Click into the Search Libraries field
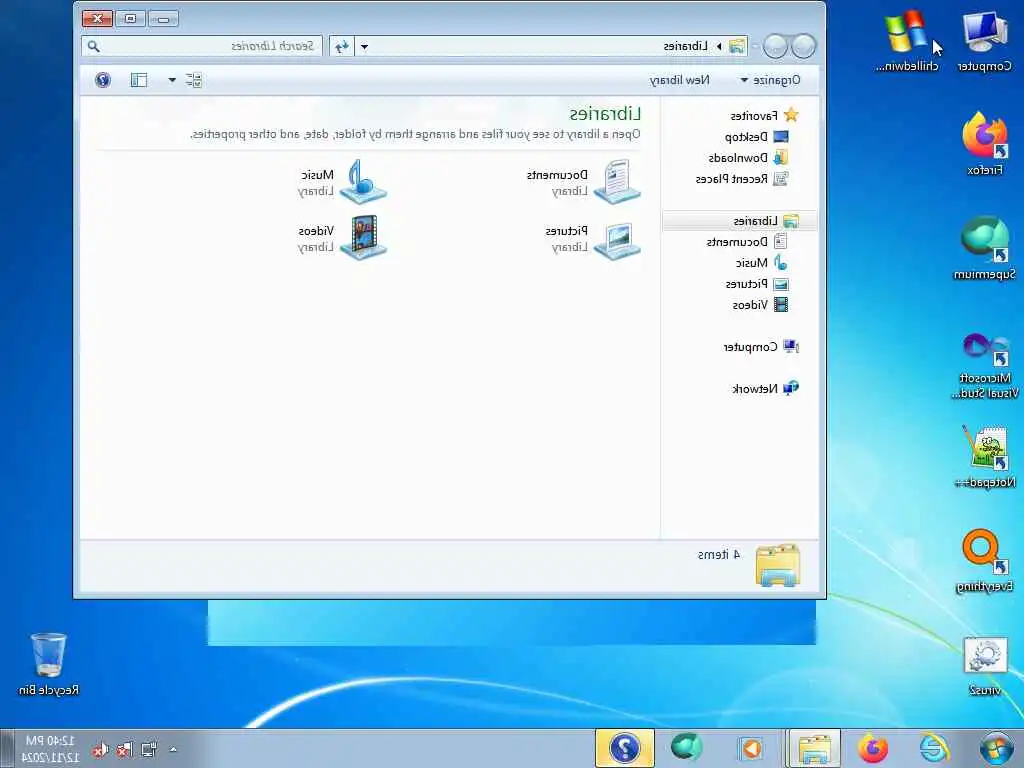 [x=202, y=46]
